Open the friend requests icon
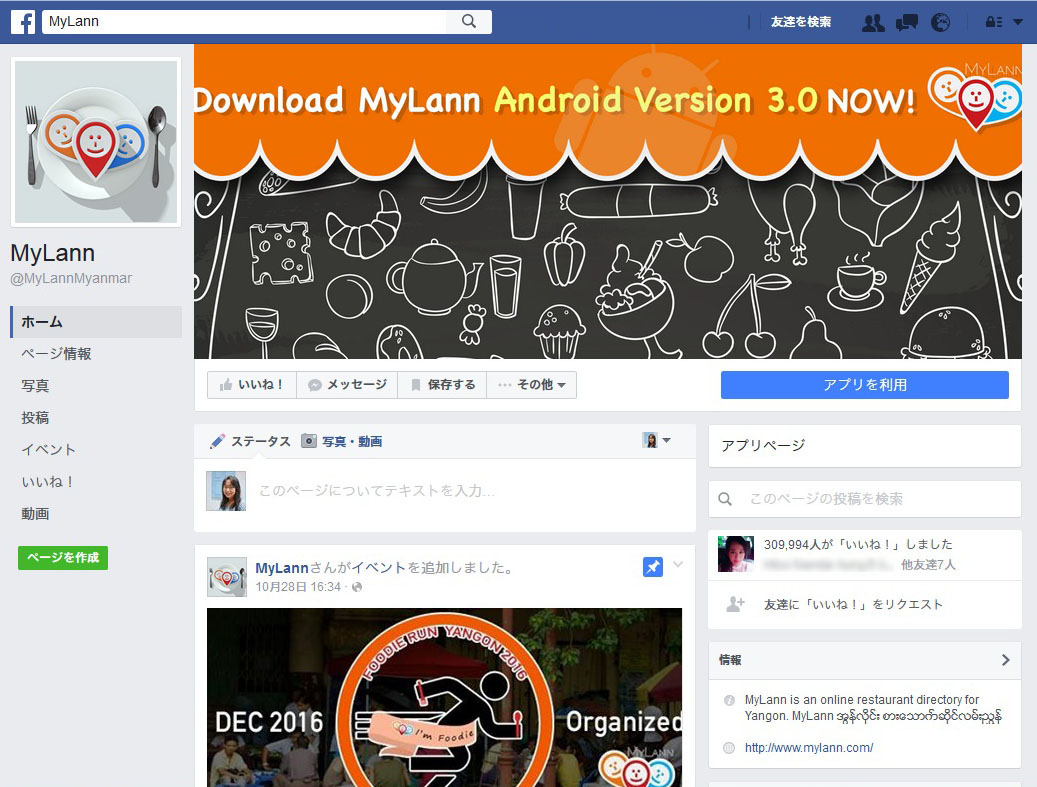1037x787 pixels. [x=873, y=22]
